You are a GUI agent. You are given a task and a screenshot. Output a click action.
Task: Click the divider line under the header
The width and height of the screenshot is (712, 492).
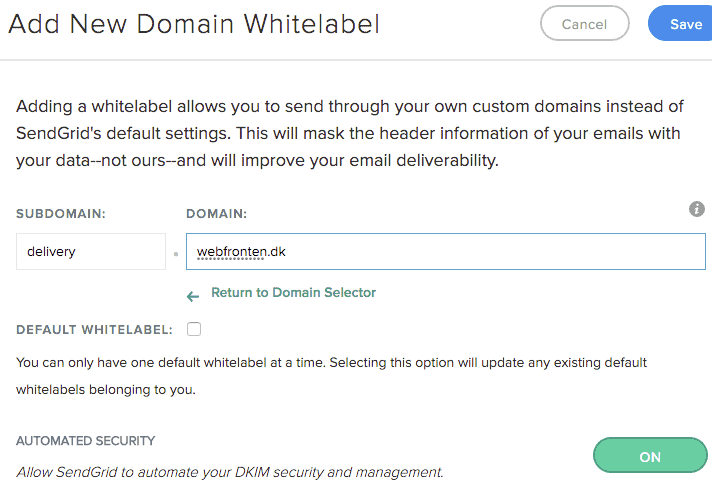click(356, 59)
